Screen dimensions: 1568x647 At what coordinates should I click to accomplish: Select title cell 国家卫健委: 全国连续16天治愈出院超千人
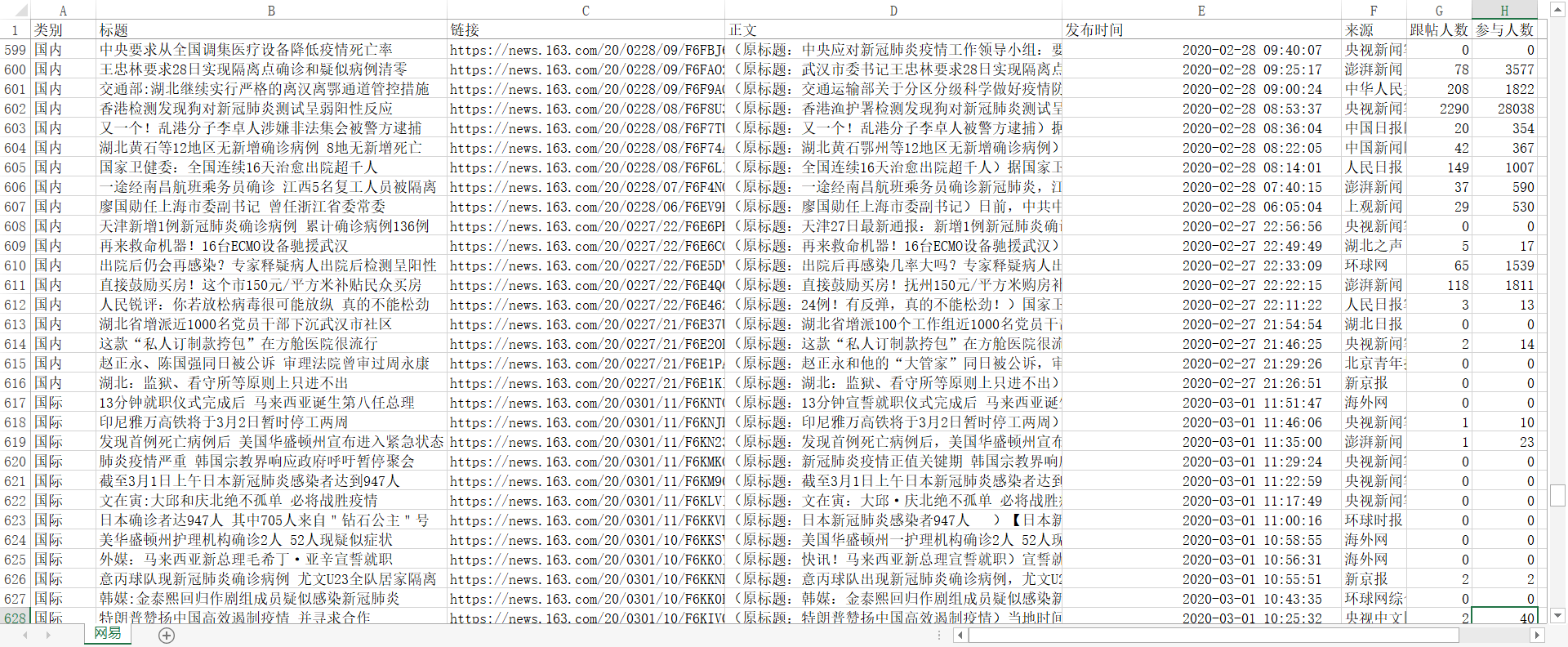pyautogui.click(x=271, y=167)
